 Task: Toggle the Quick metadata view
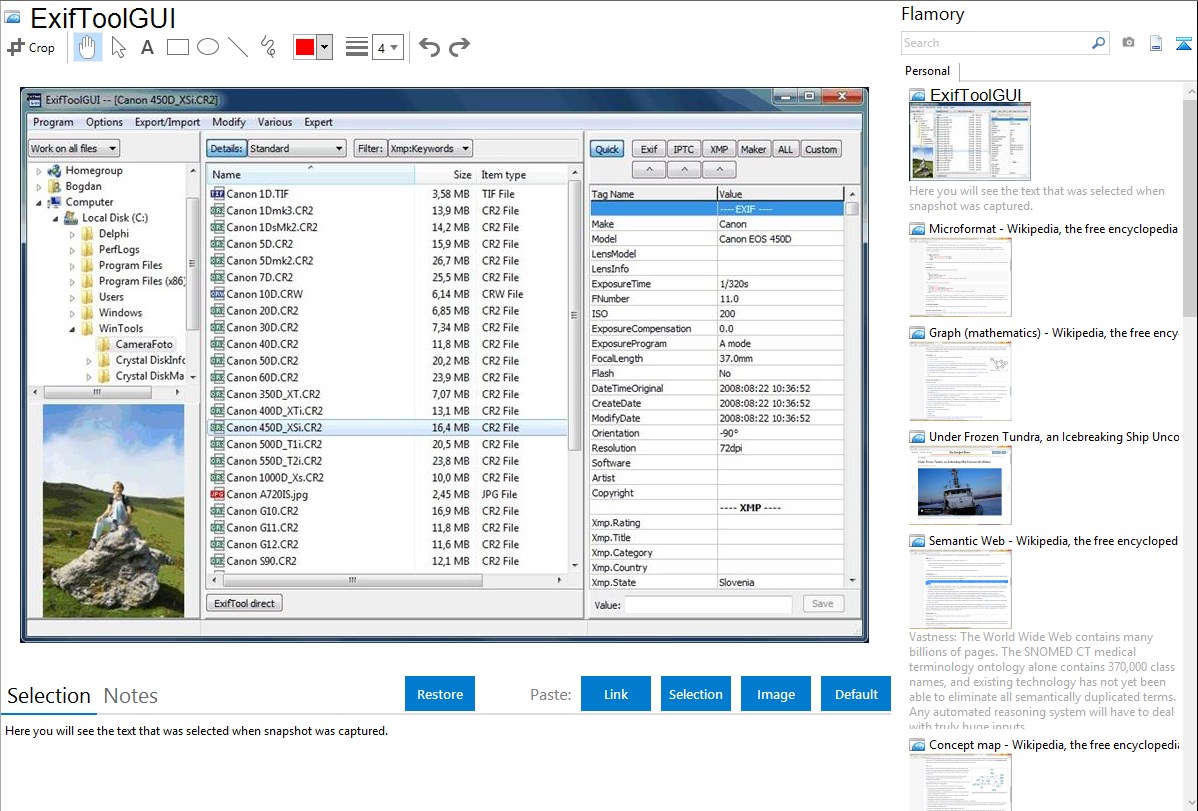(x=607, y=149)
